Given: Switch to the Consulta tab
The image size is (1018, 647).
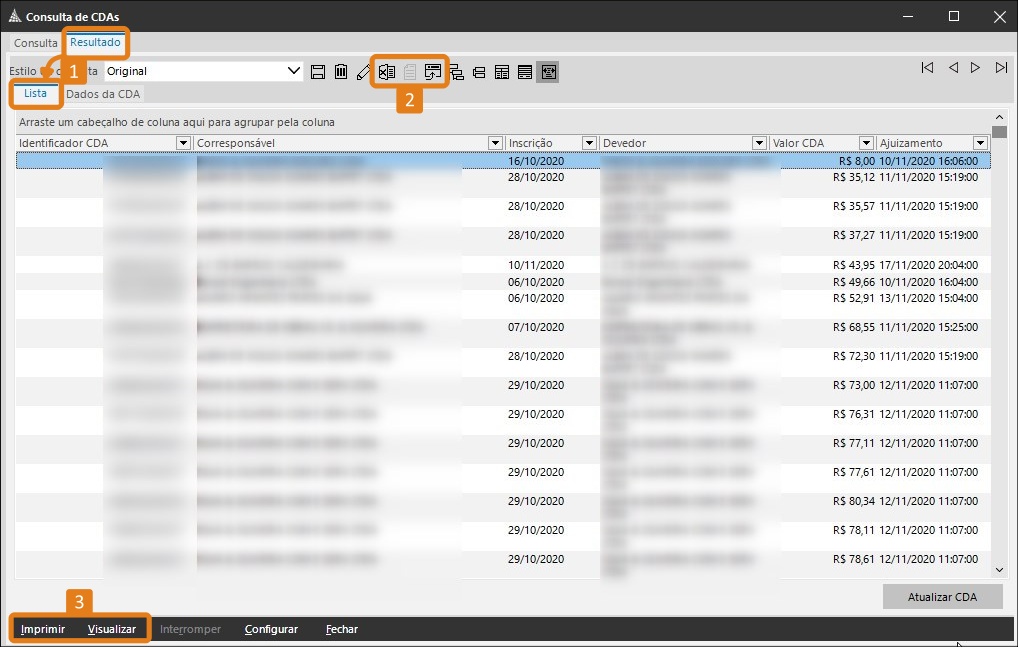Looking at the screenshot, I should pos(36,43).
